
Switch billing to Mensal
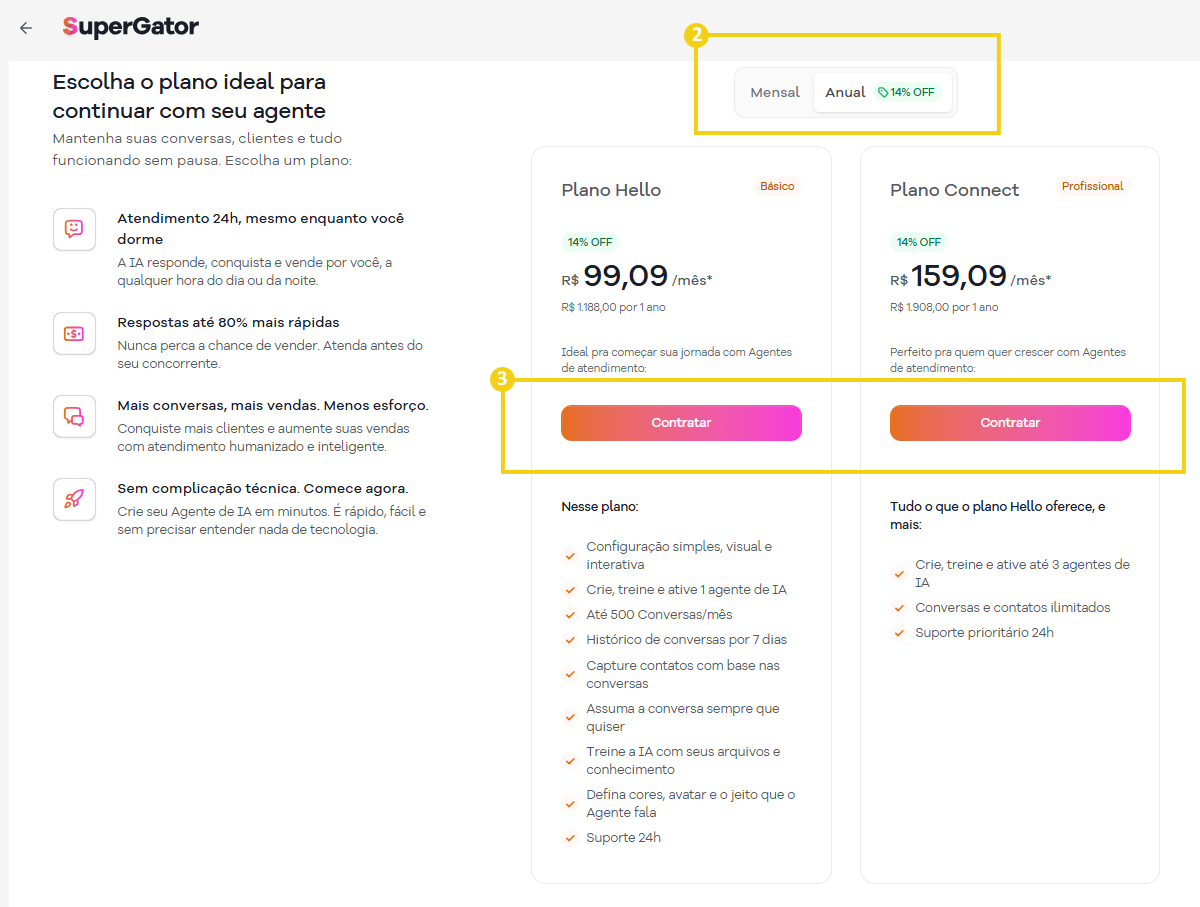tap(775, 91)
